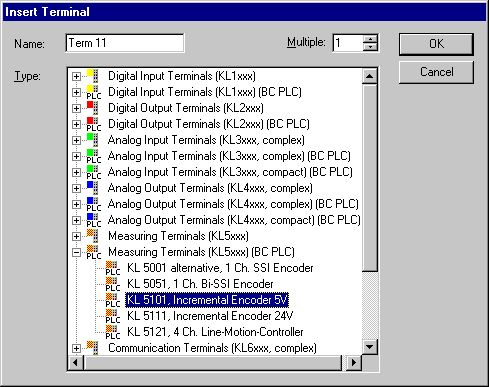489x387 pixels.
Task: Click the yellow Digital Input Terminals (KL1xxx) icon
Action: click(93, 76)
